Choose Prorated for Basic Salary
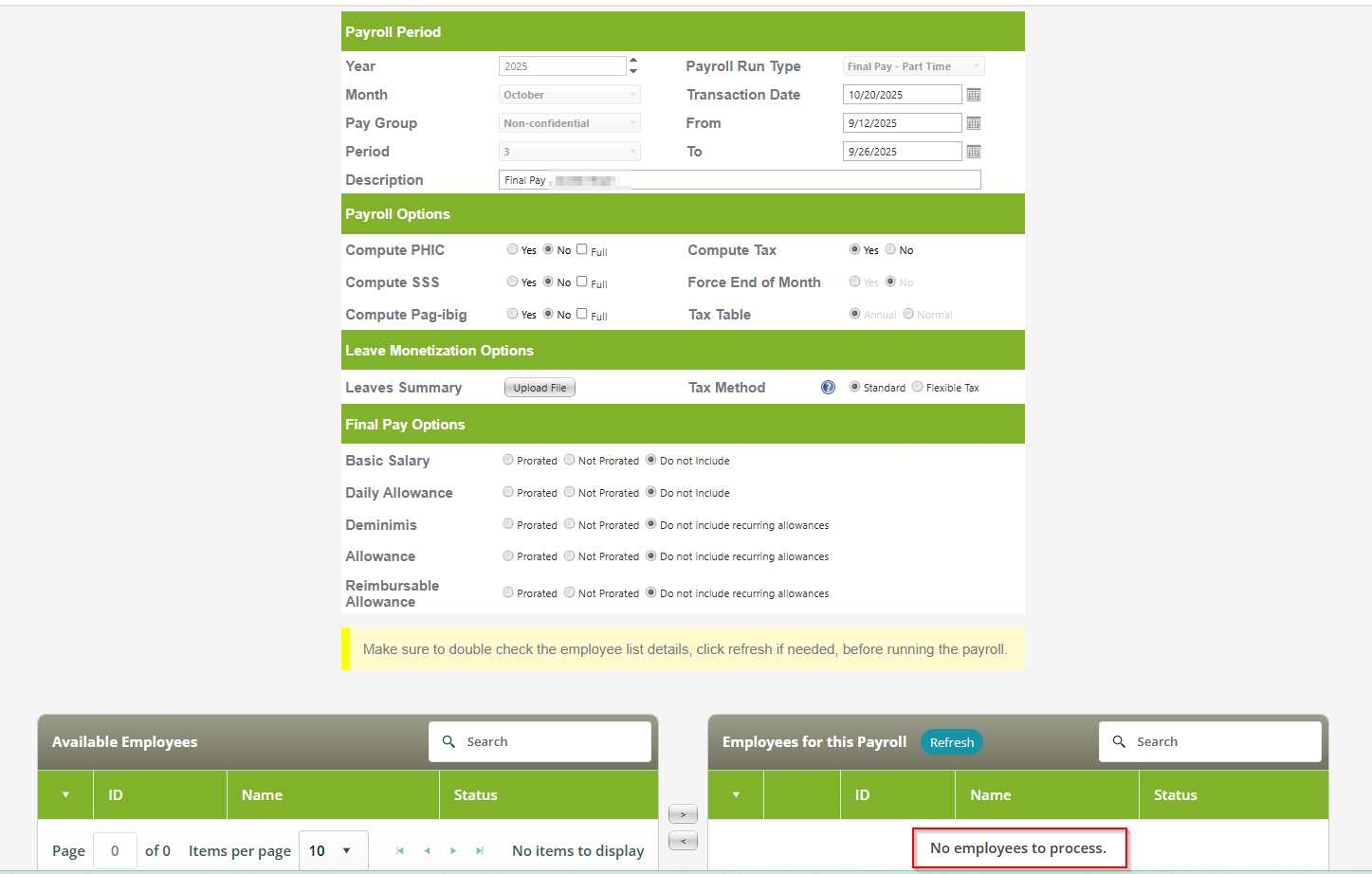This screenshot has width=1372, height=874. [508, 460]
